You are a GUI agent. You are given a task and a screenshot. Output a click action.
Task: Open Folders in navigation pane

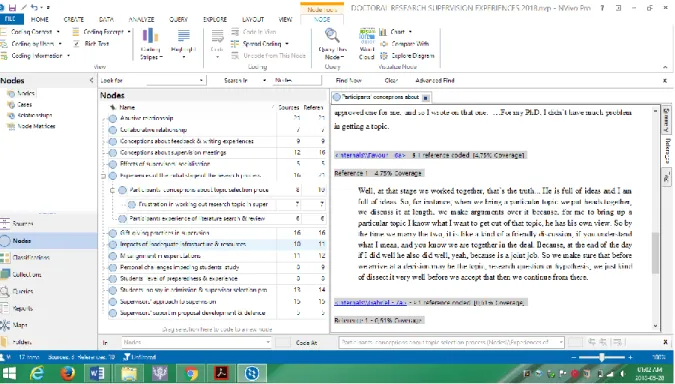(x=22, y=343)
